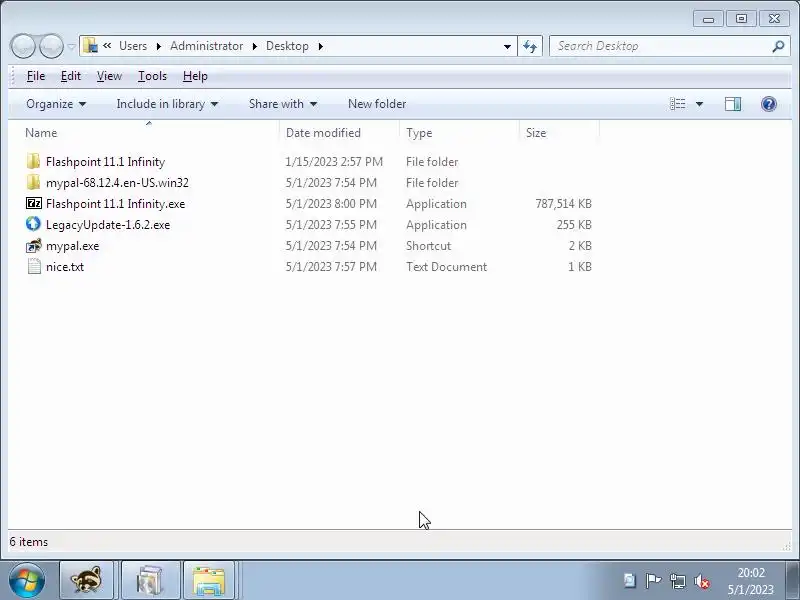Create a New folder
Image resolution: width=800 pixels, height=600 pixels.
377,104
